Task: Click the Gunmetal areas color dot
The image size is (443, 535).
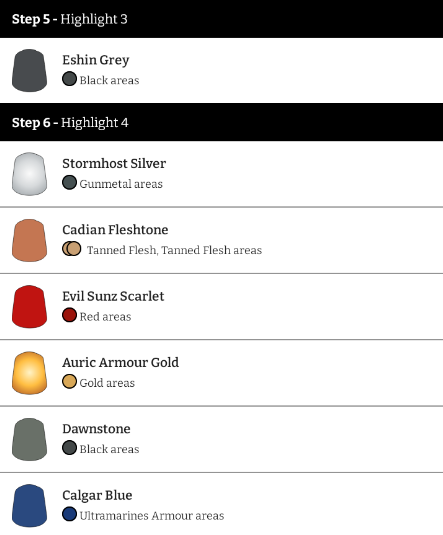Action: (x=69, y=182)
